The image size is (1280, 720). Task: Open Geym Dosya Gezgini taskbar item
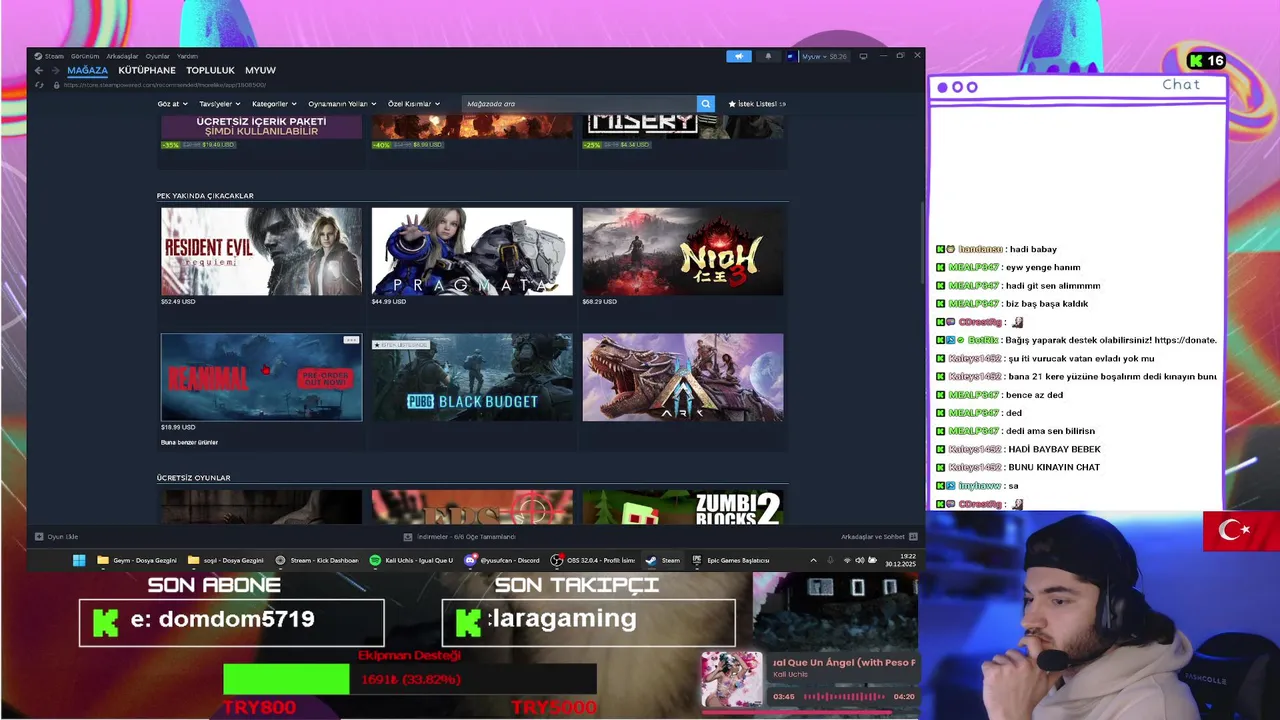coord(137,560)
